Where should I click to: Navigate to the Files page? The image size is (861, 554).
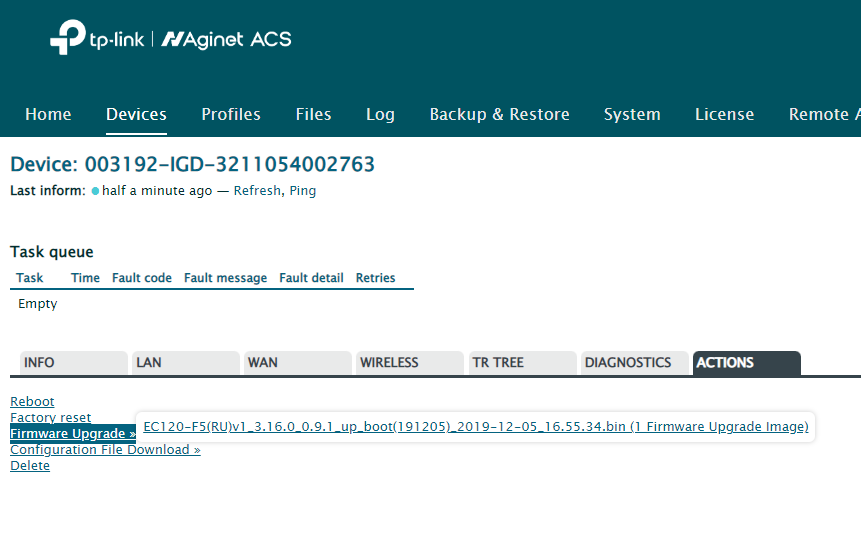pyautogui.click(x=313, y=114)
